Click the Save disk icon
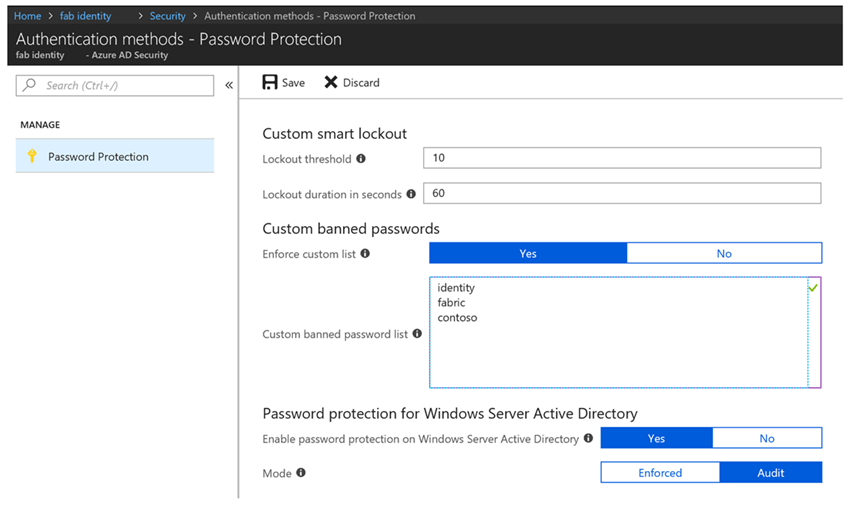 [270, 83]
